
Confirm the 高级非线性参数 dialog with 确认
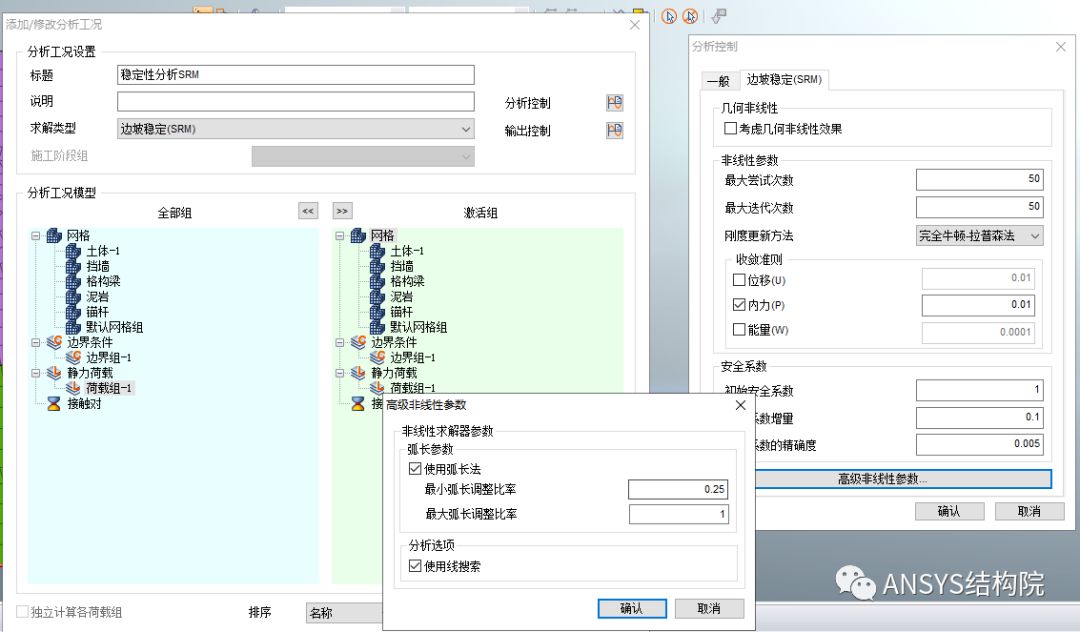[634, 608]
